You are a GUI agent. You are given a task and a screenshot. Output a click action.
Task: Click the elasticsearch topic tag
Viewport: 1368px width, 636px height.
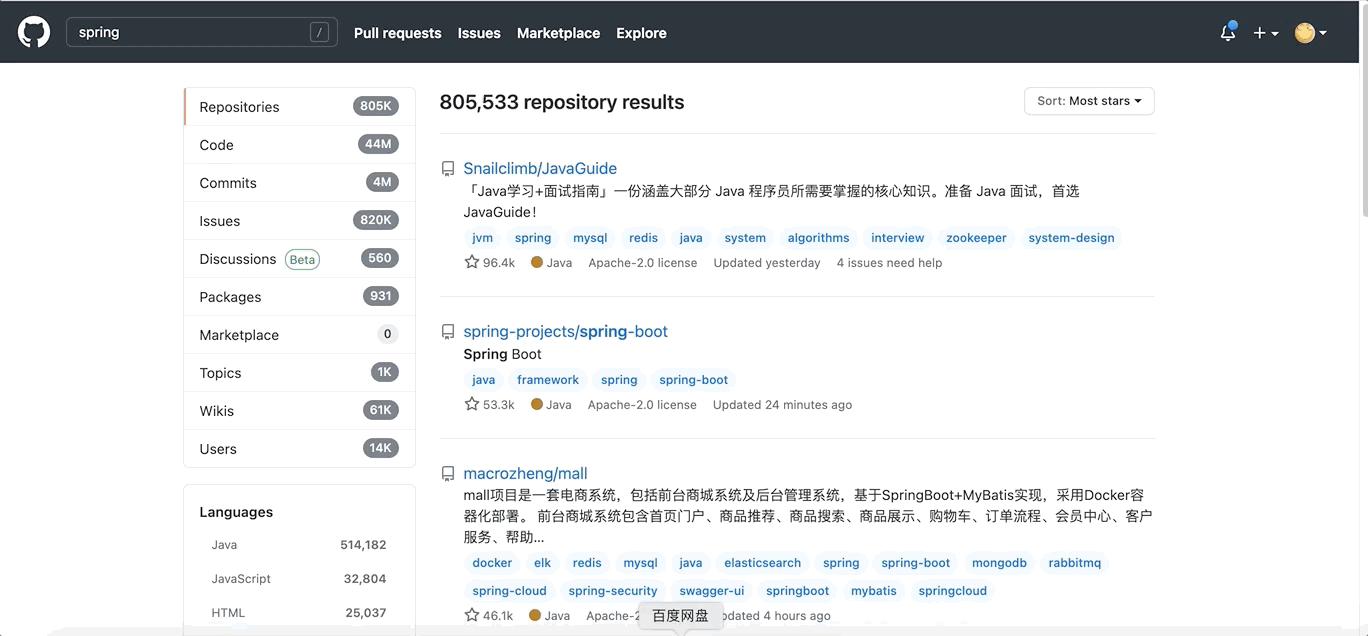(x=763, y=563)
